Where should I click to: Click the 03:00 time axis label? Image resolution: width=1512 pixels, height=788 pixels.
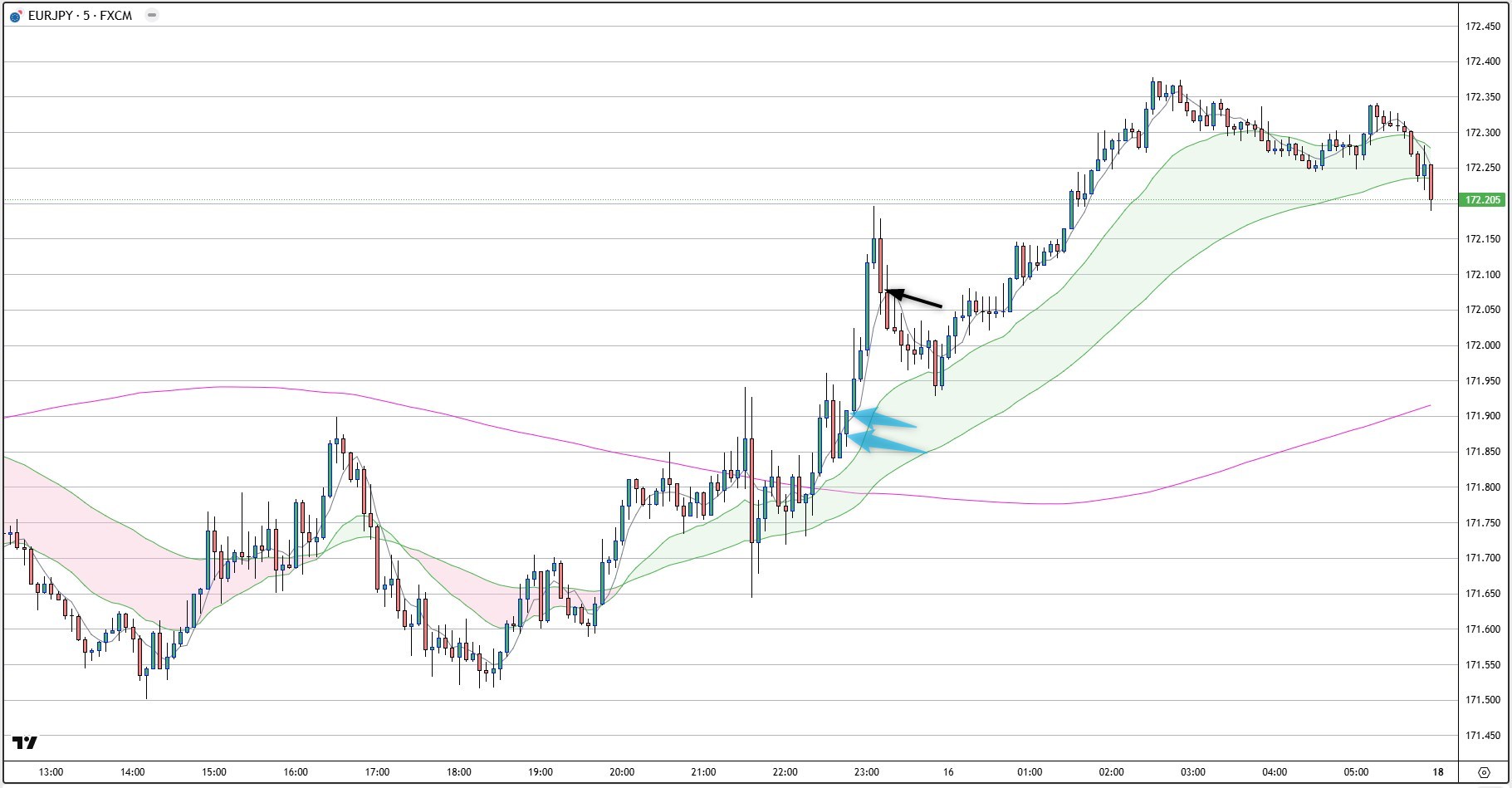[x=1193, y=772]
